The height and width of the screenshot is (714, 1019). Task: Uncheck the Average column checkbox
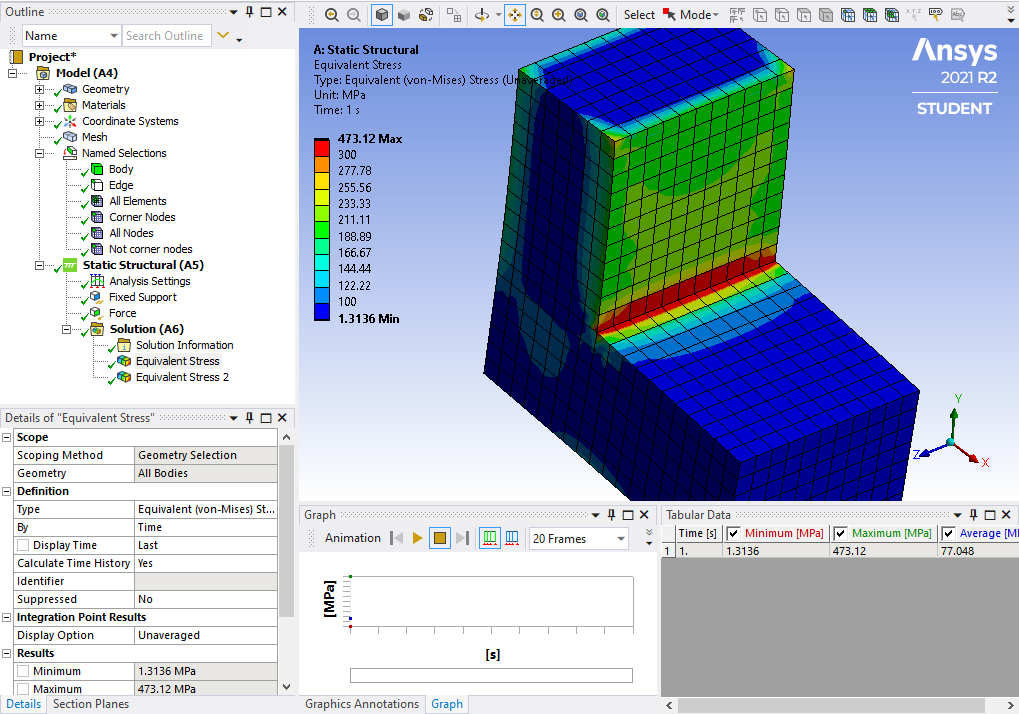(948, 533)
